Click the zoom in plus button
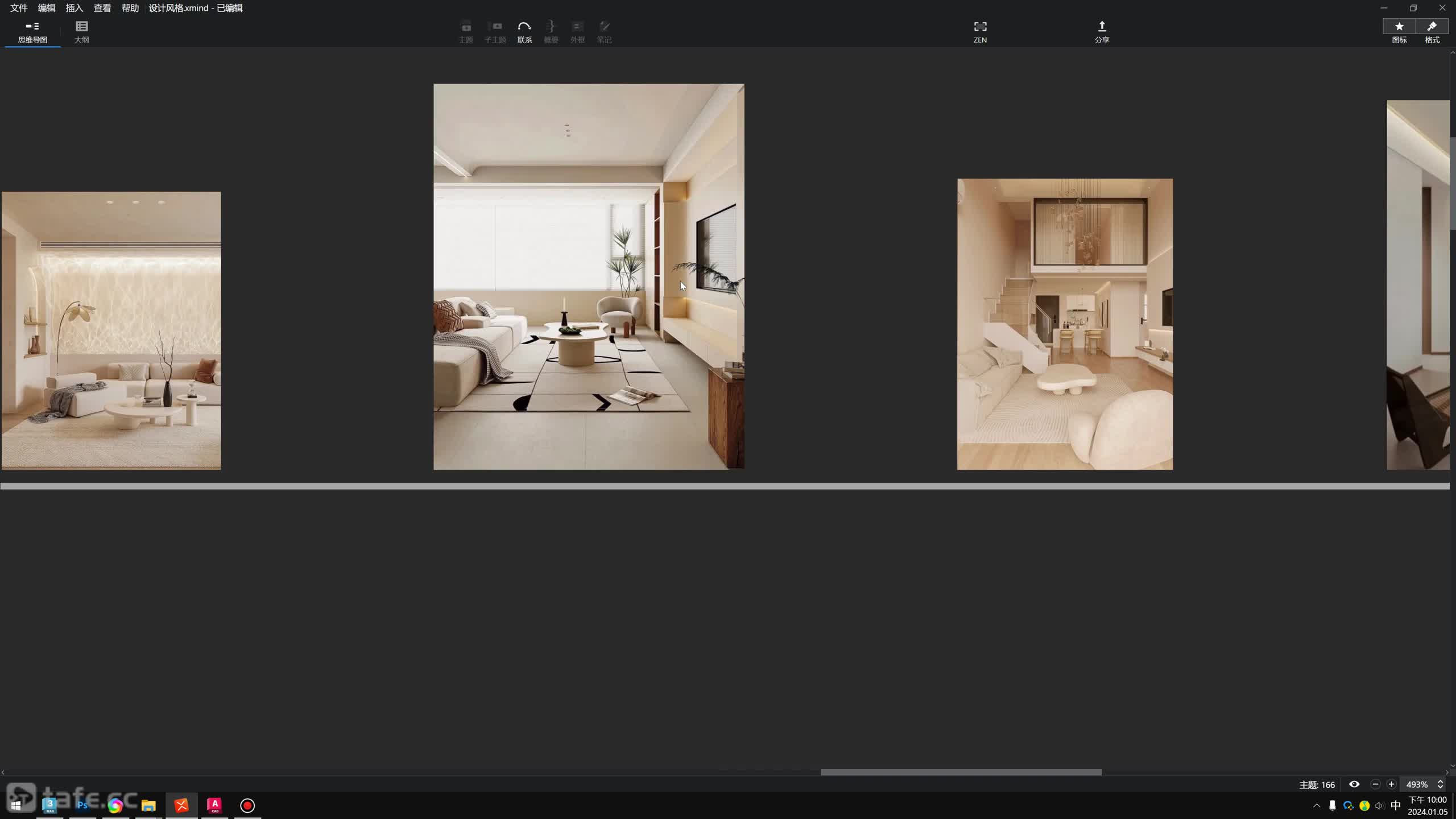Image resolution: width=1456 pixels, height=819 pixels. pyautogui.click(x=1391, y=784)
